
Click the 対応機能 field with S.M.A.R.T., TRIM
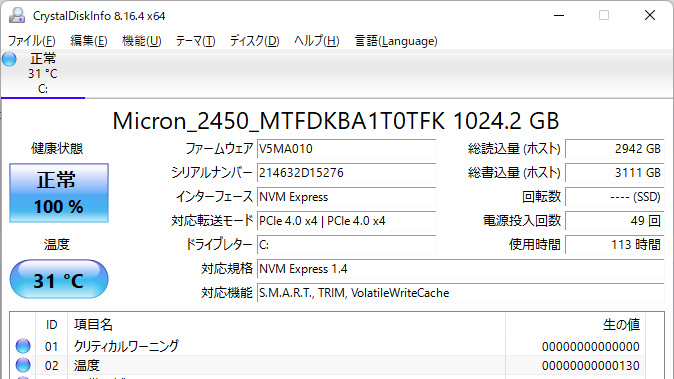pyautogui.click(x=461, y=293)
